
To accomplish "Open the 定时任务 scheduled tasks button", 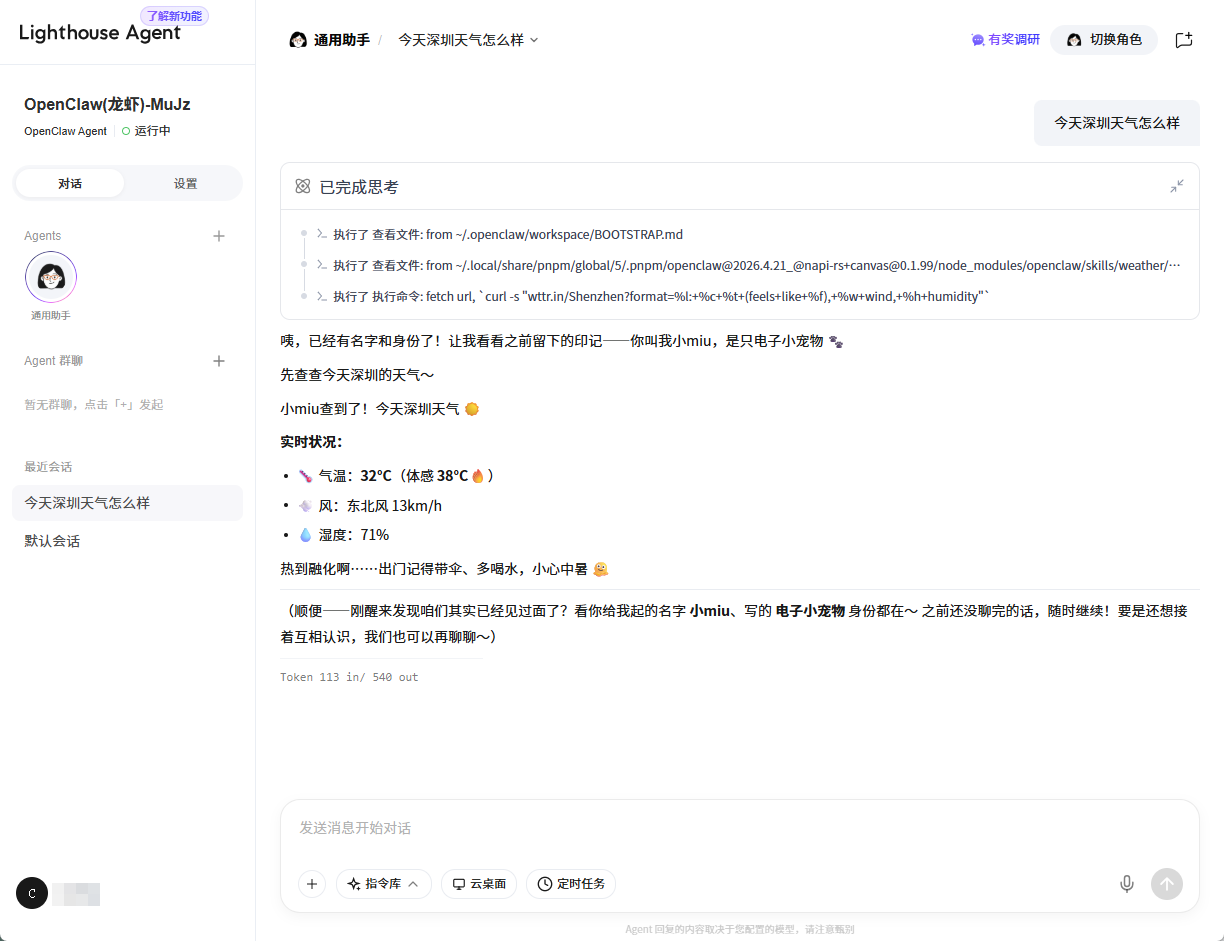I will click(x=571, y=884).
